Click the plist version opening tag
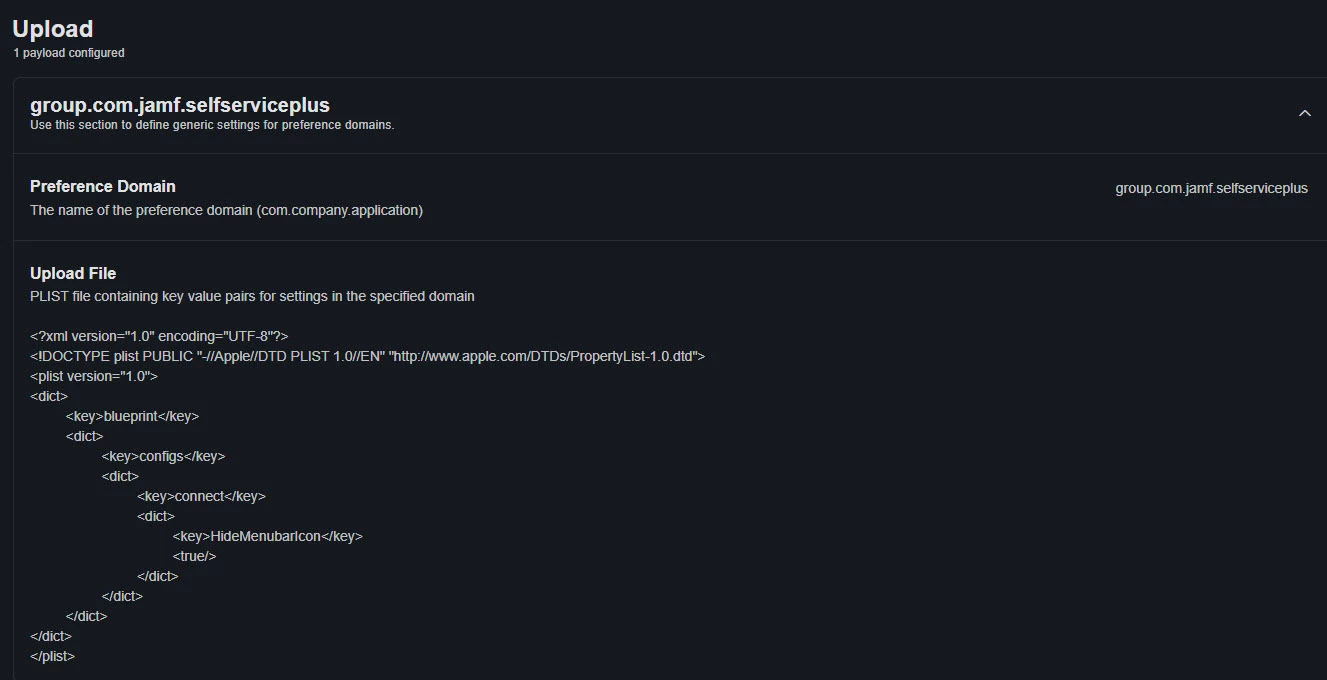The image size is (1327, 680). click(94, 376)
